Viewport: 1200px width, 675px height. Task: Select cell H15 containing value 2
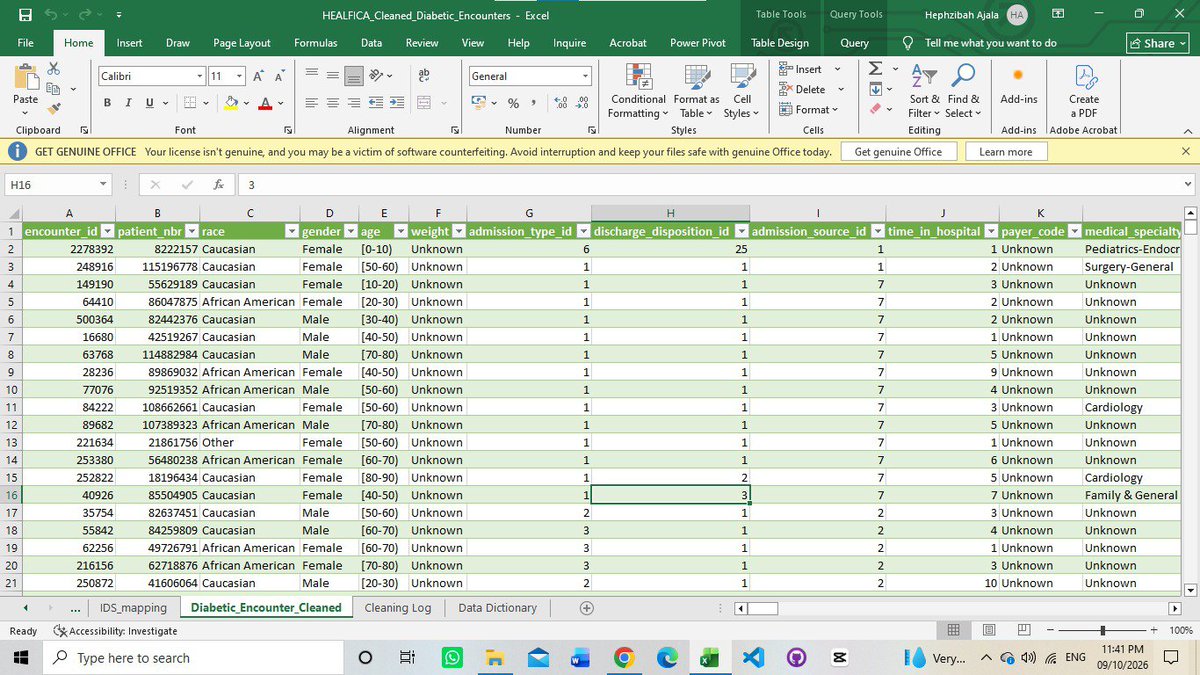(670, 477)
